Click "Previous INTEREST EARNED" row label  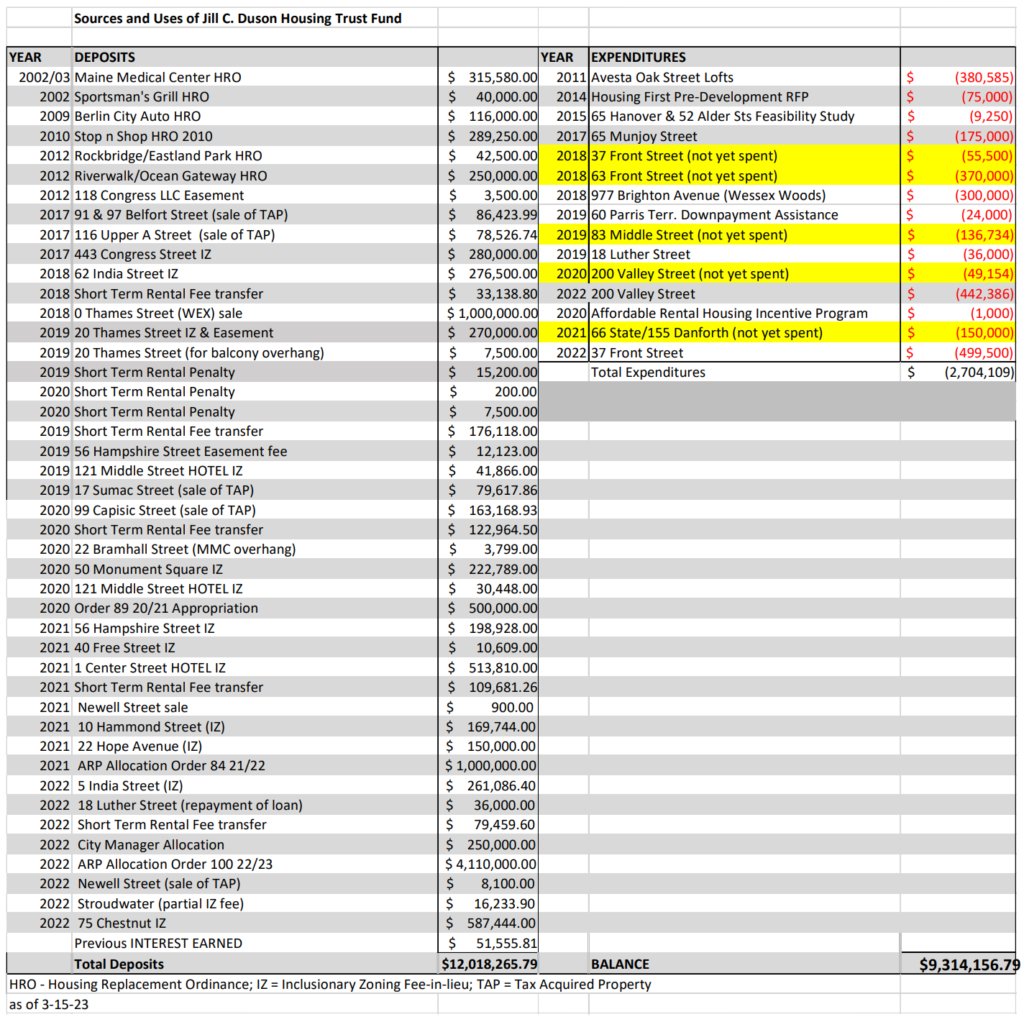pyautogui.click(x=158, y=944)
